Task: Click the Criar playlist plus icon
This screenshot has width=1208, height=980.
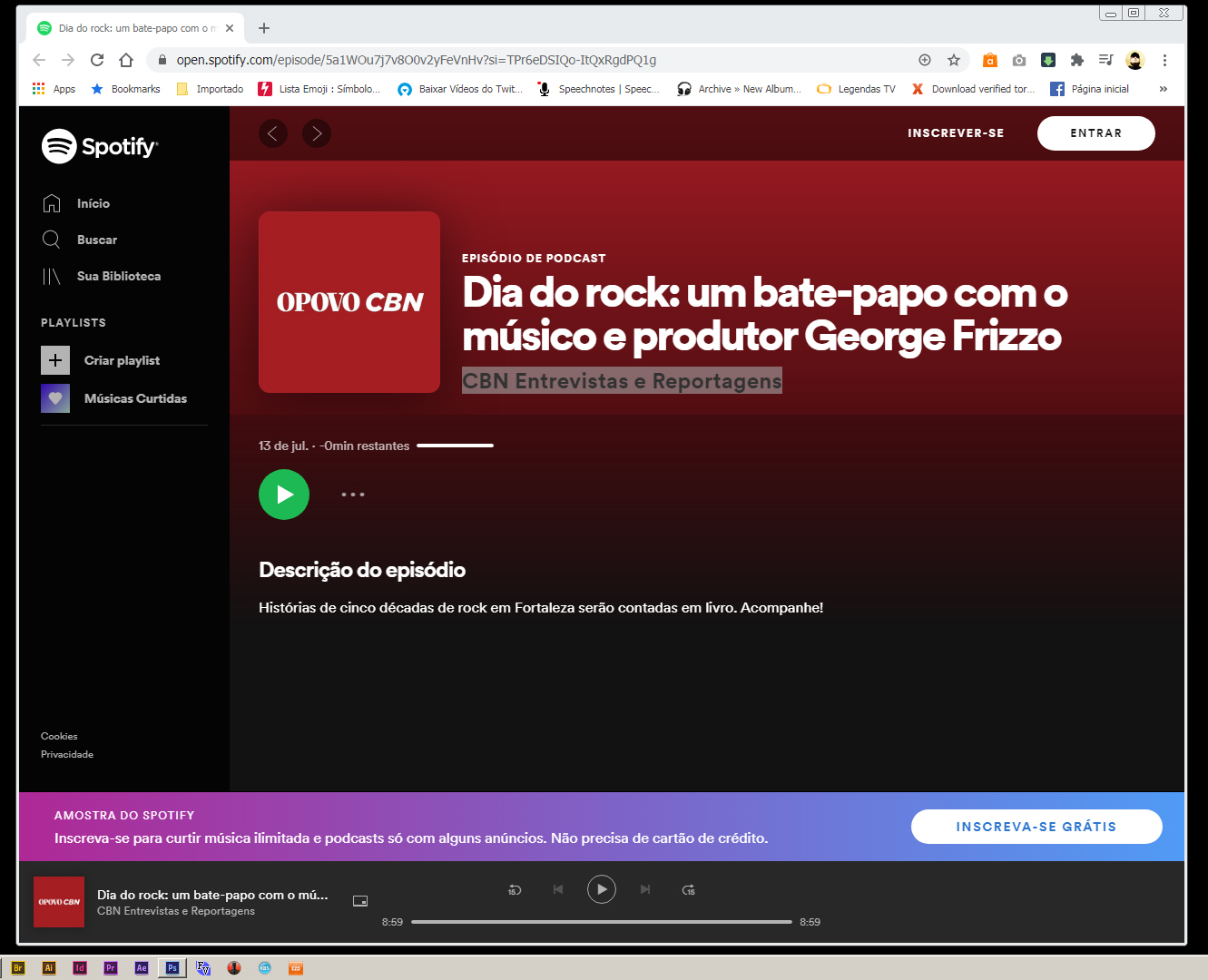Action: pyautogui.click(x=55, y=360)
